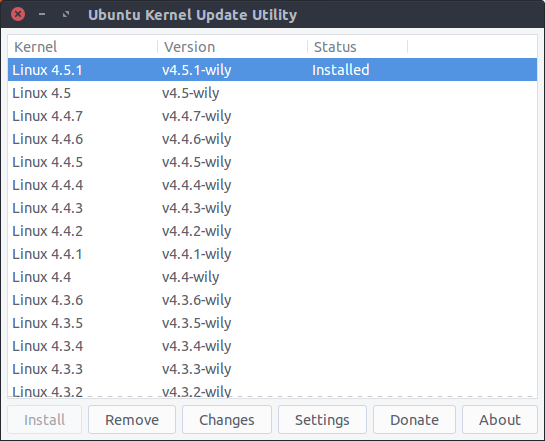This screenshot has height=441, width=545.
Task: Click the Donate button
Action: point(414,419)
